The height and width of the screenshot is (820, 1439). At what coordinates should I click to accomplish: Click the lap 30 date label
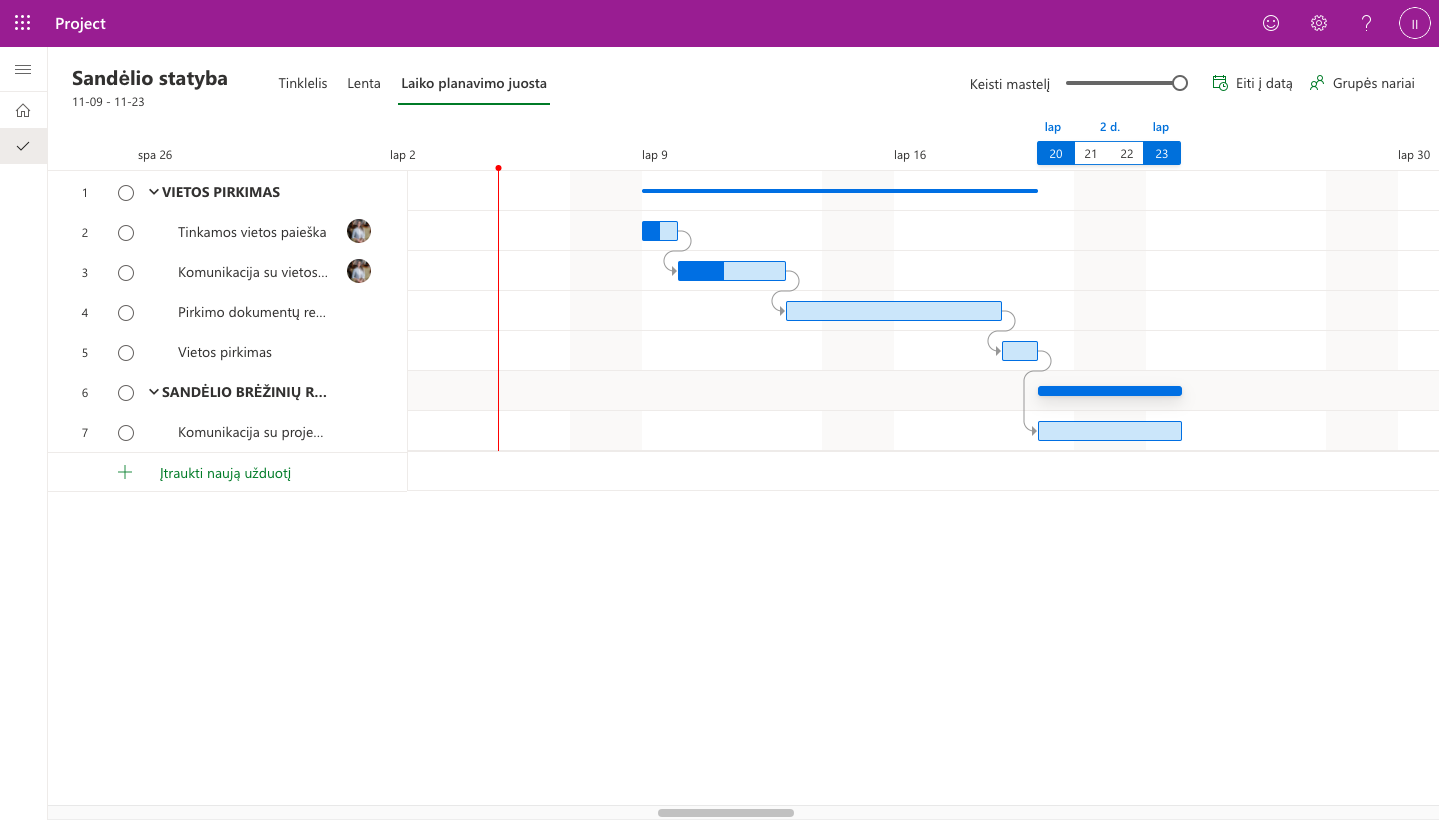(1414, 155)
